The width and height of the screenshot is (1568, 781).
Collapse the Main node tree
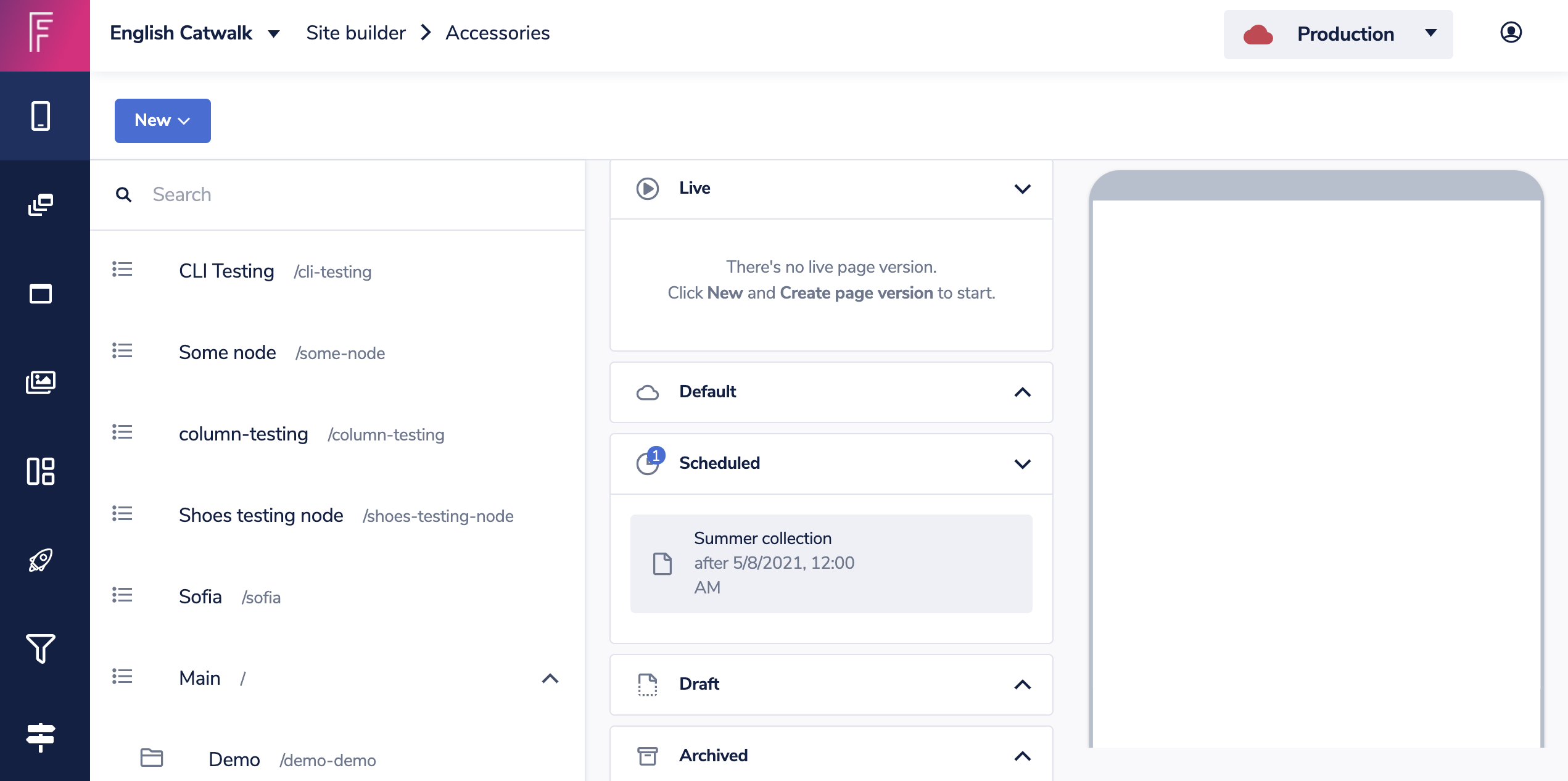point(550,679)
